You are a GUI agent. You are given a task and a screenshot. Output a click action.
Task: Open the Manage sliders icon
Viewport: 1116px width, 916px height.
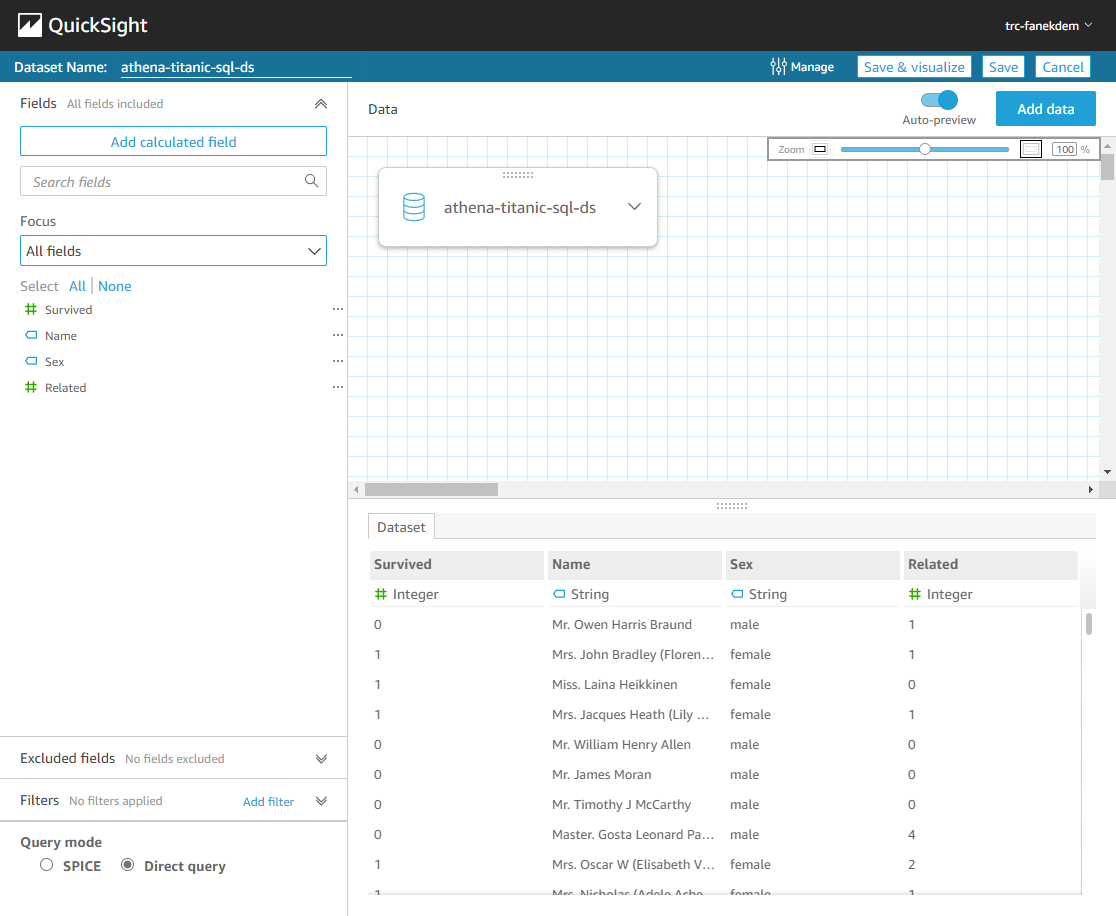point(778,67)
